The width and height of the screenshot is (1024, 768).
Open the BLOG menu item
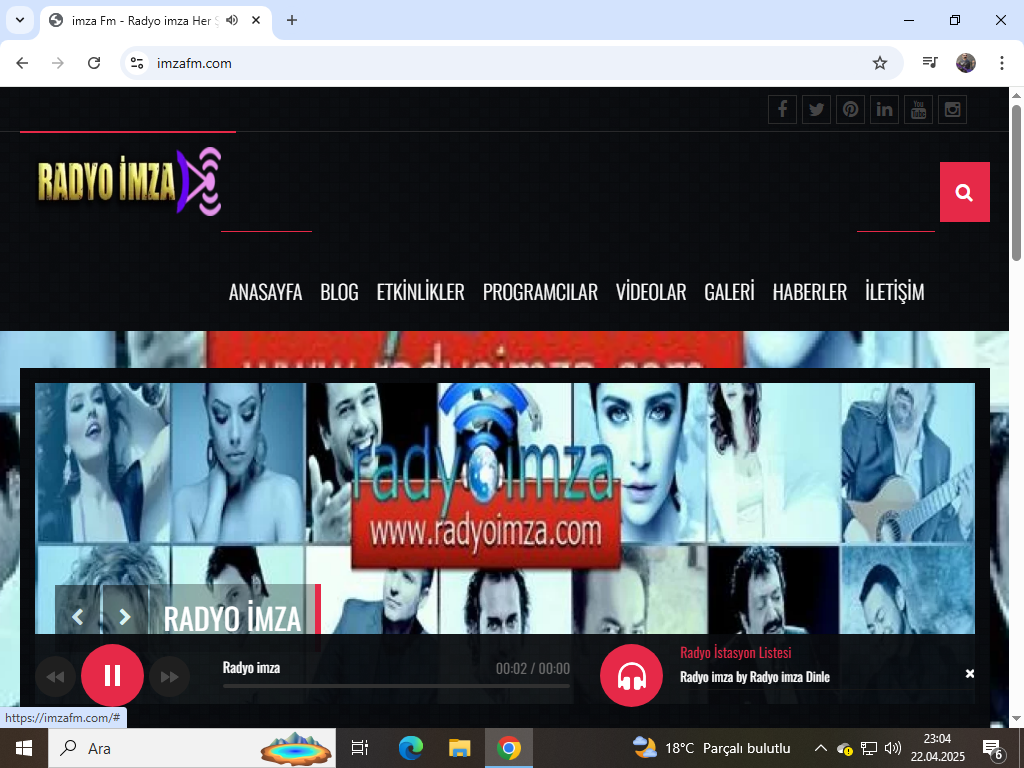(340, 292)
